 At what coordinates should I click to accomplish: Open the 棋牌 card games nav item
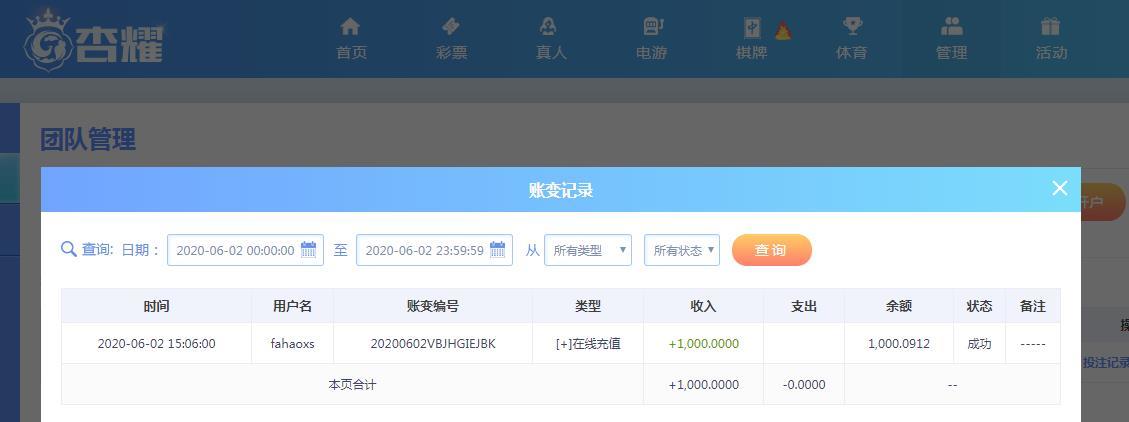[x=752, y=39]
